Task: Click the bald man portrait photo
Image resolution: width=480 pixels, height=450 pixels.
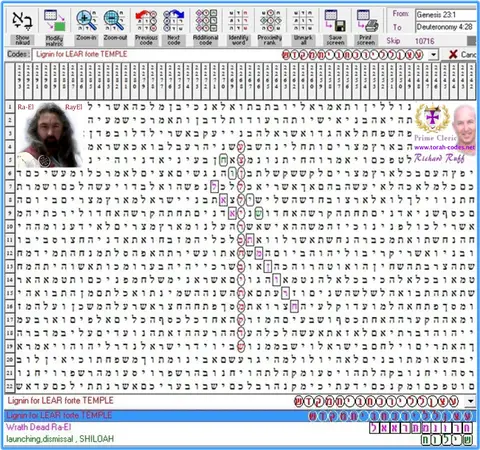Action: coord(465,128)
